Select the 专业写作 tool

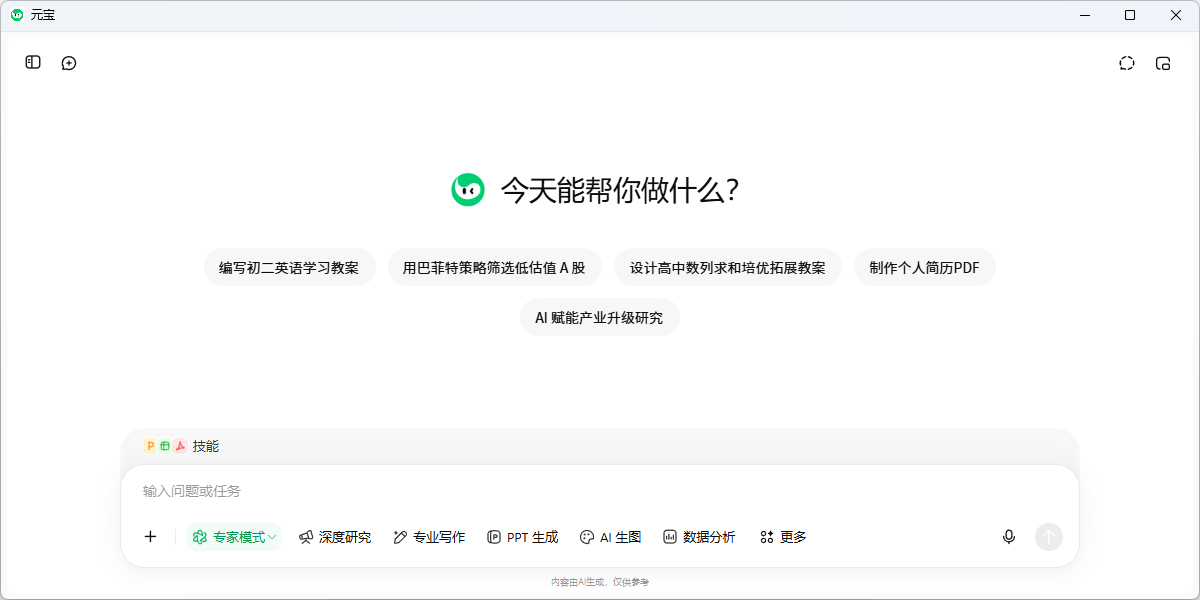point(429,537)
